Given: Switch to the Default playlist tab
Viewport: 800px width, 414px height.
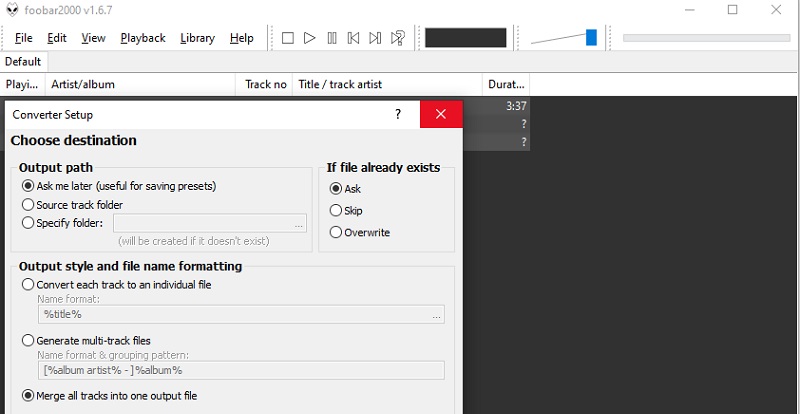Looking at the screenshot, I should click(x=23, y=61).
